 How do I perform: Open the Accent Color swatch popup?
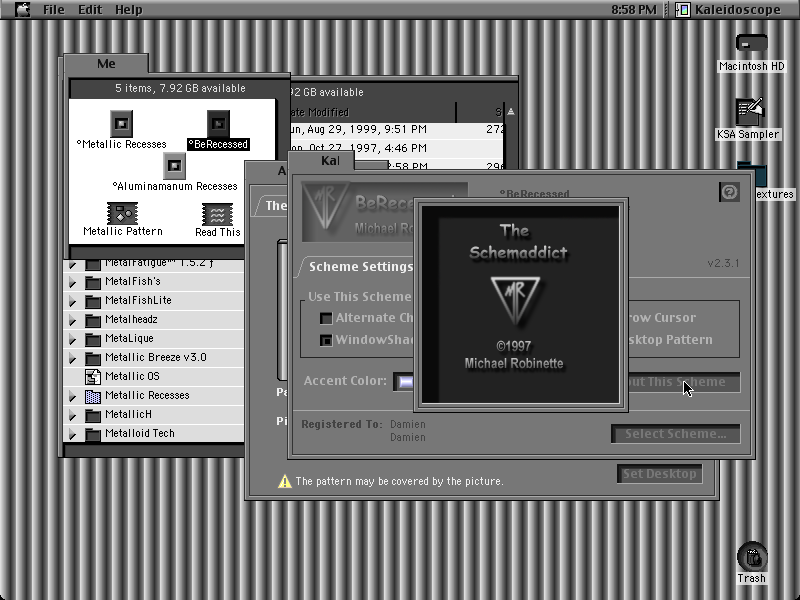(404, 382)
